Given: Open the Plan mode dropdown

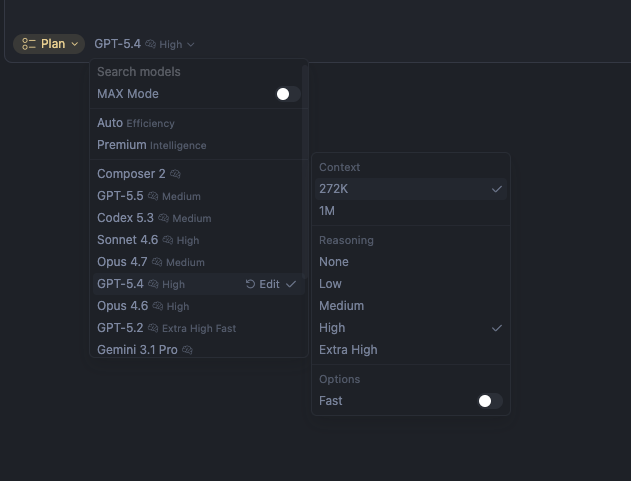Looking at the screenshot, I should (x=49, y=44).
